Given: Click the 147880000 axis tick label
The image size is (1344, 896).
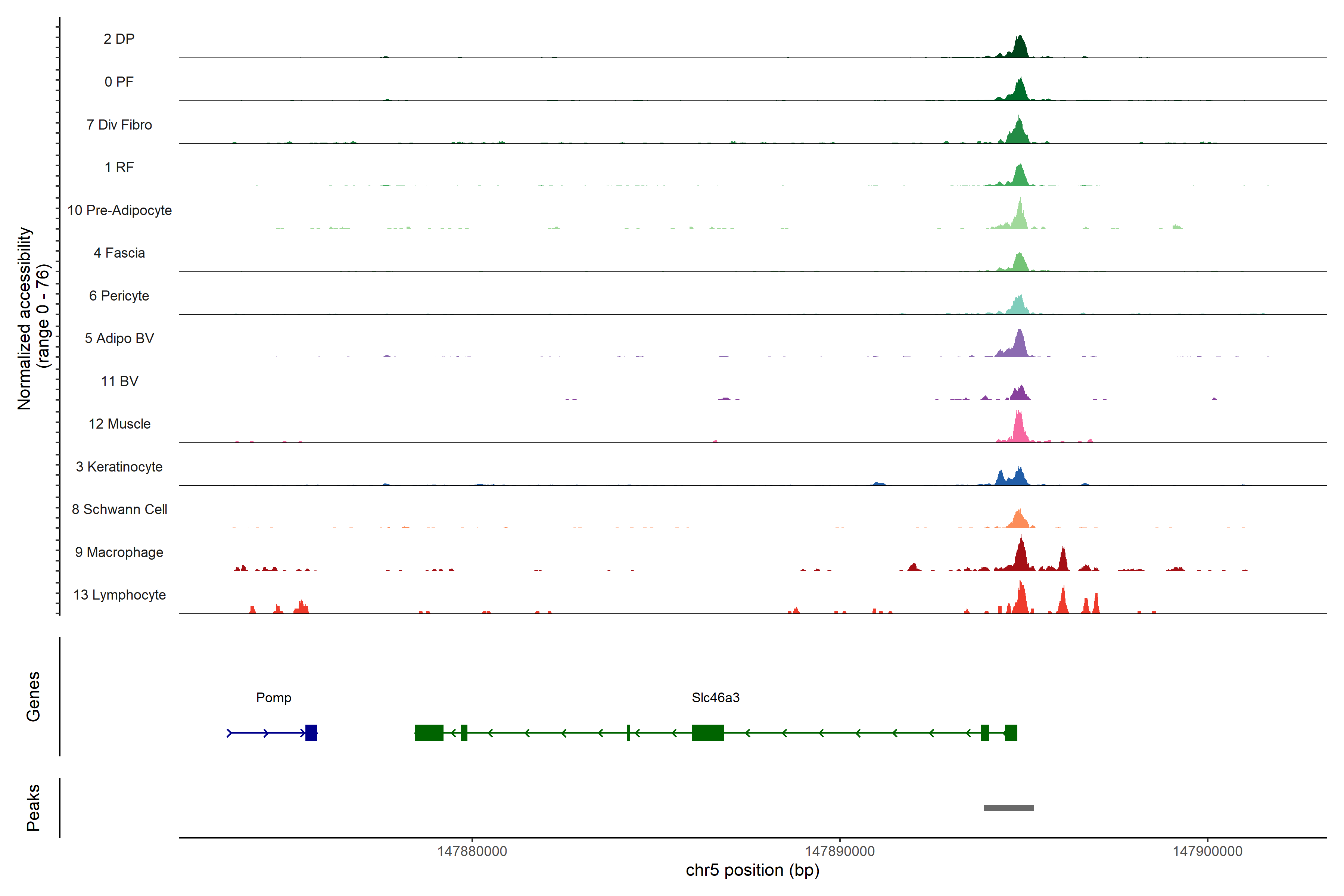Looking at the screenshot, I should click(x=472, y=851).
